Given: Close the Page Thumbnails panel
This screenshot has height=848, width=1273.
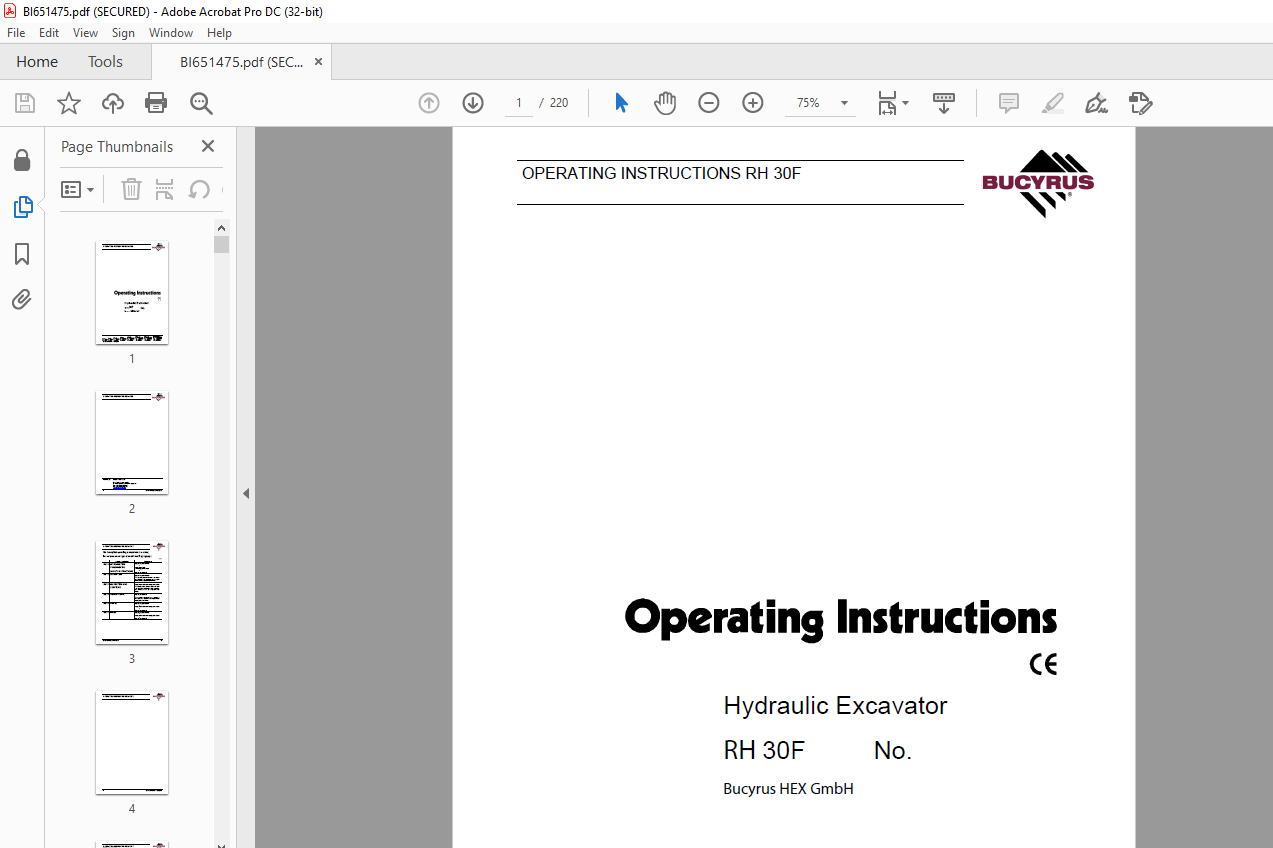Looking at the screenshot, I should point(208,146).
